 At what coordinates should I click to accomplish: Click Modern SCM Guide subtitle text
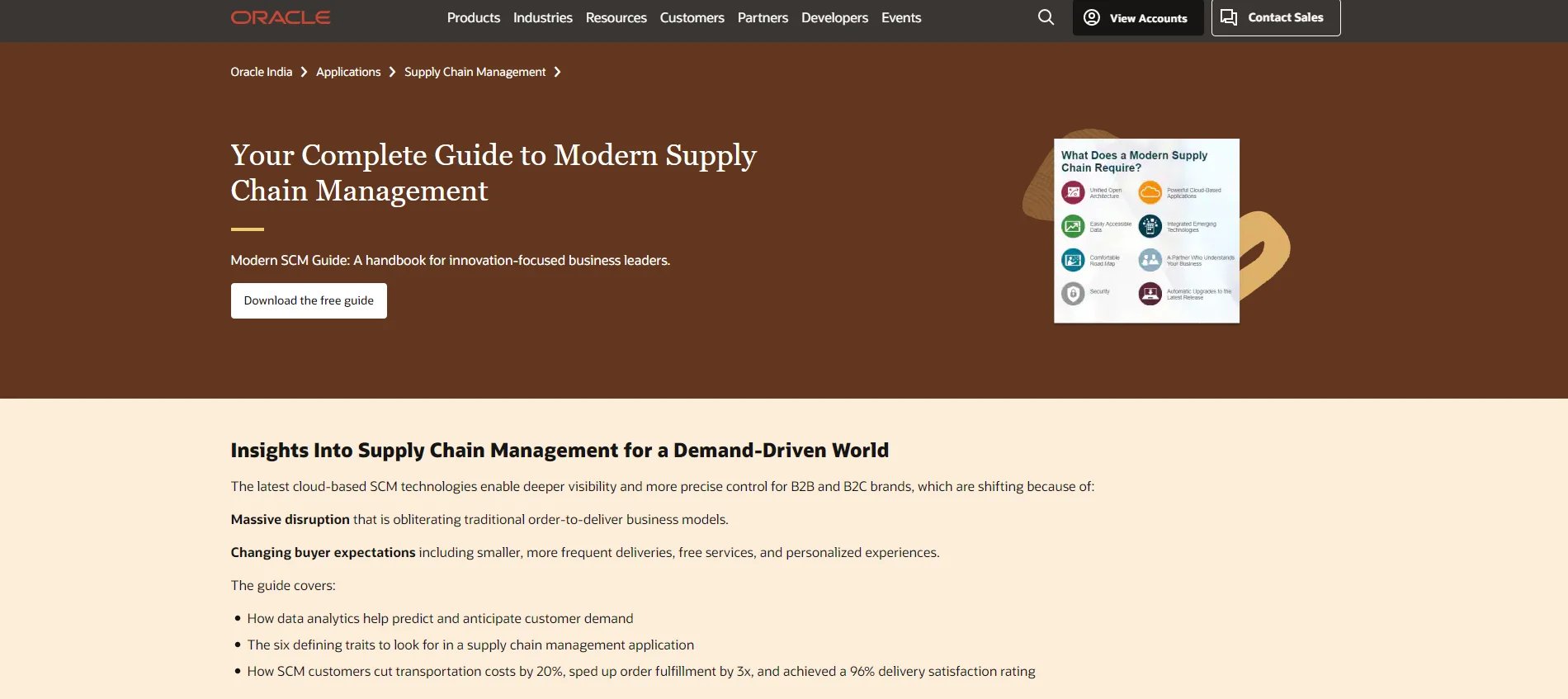(451, 260)
